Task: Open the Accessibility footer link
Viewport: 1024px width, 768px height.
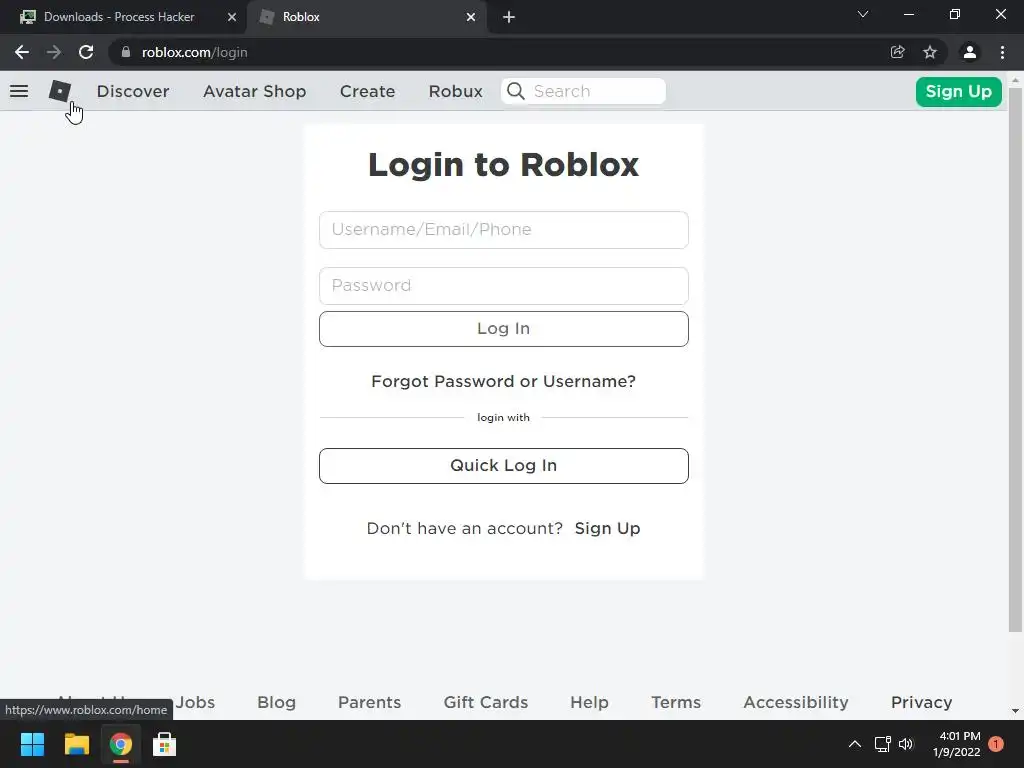Action: coord(796,703)
